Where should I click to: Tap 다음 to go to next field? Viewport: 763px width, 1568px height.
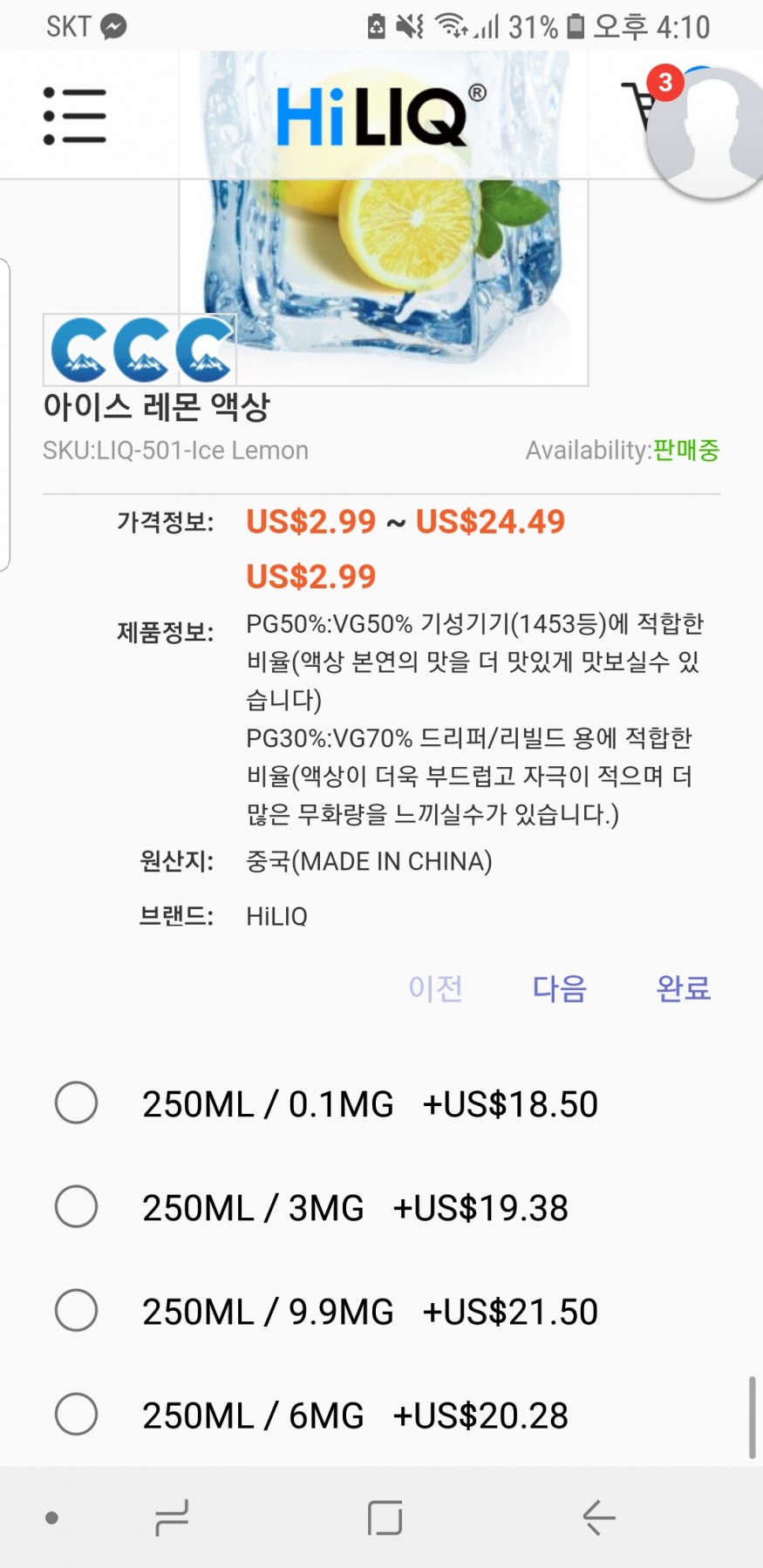tap(560, 988)
